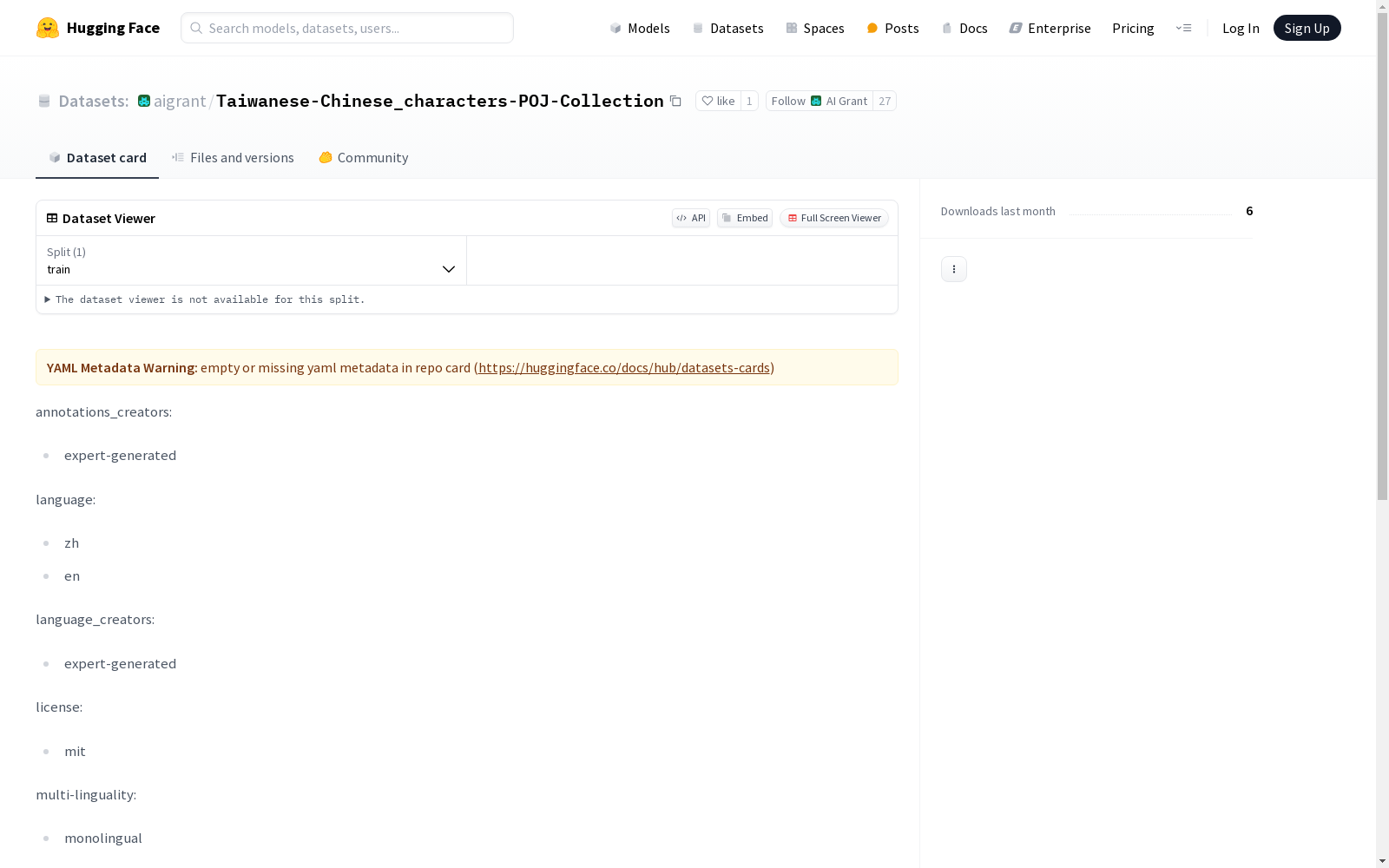Open the three-dot more options menu

pyautogui.click(x=954, y=269)
